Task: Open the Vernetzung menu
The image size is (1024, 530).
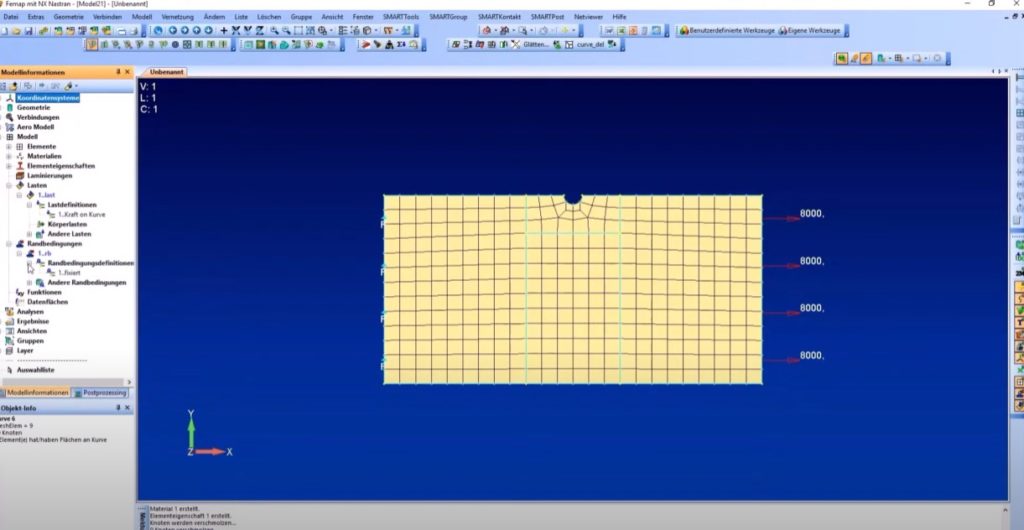Action: pyautogui.click(x=177, y=17)
